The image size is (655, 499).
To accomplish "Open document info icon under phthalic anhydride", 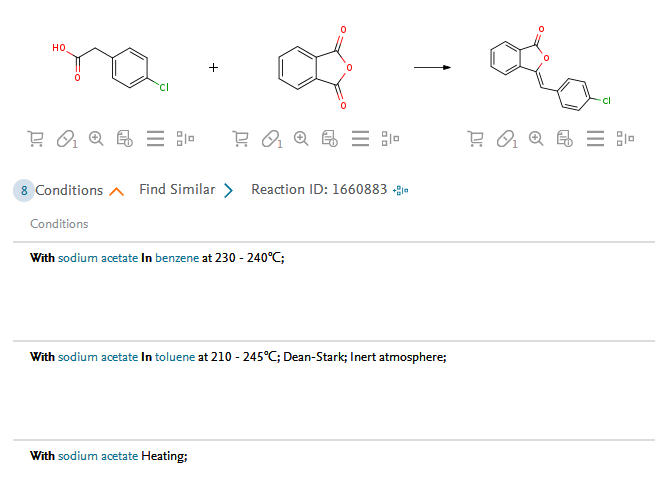I will coord(330,139).
